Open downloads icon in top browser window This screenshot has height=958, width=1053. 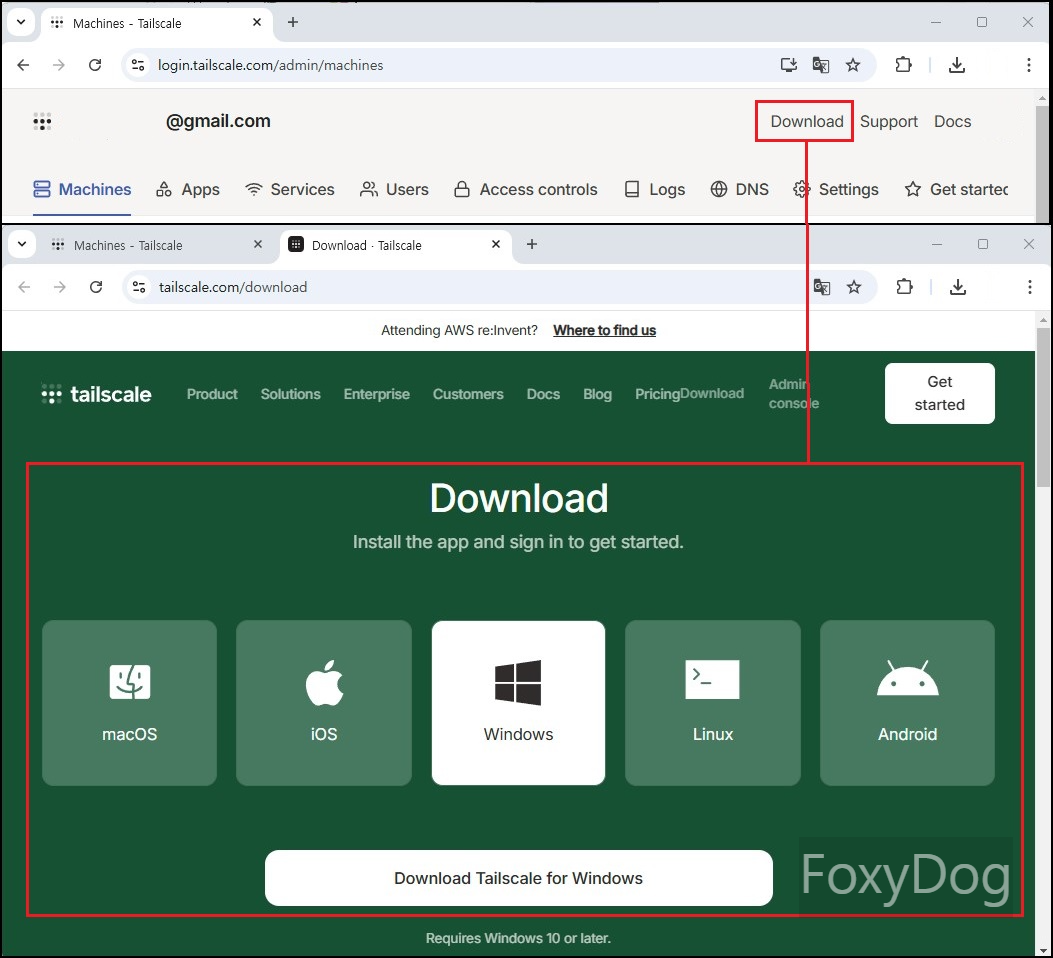(957, 65)
